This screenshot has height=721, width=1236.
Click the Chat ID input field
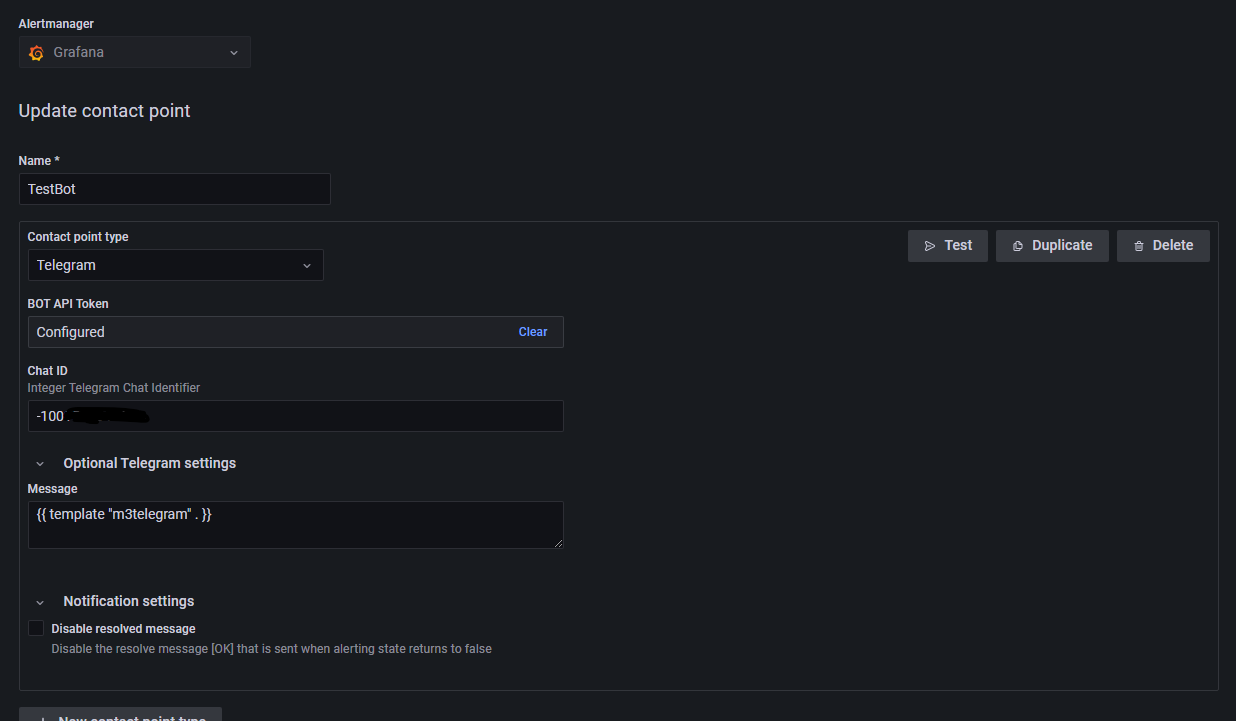click(x=295, y=416)
